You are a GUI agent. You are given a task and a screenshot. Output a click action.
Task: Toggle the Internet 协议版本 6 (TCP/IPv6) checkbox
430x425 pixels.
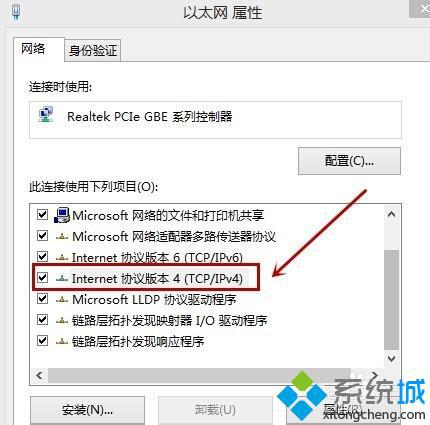click(x=42, y=257)
